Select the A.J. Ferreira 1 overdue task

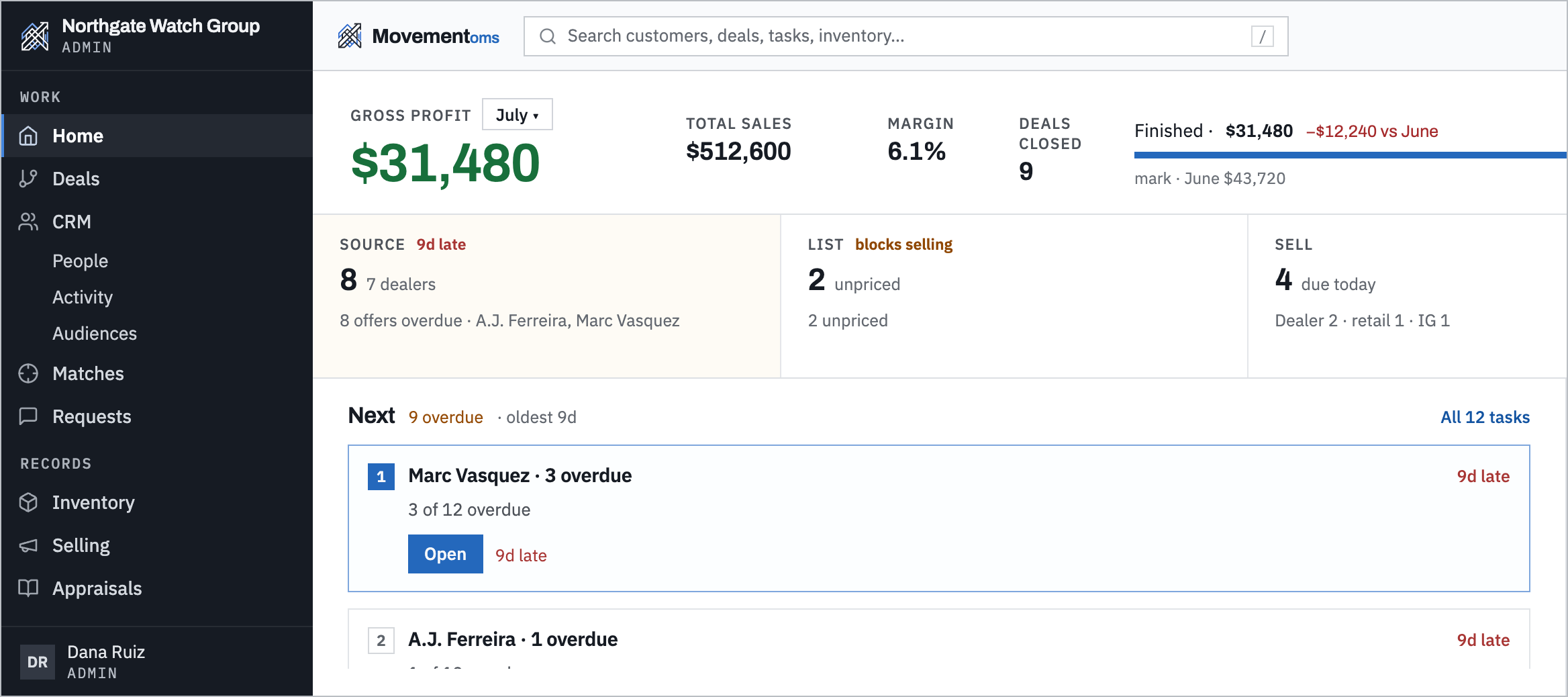coord(939,639)
